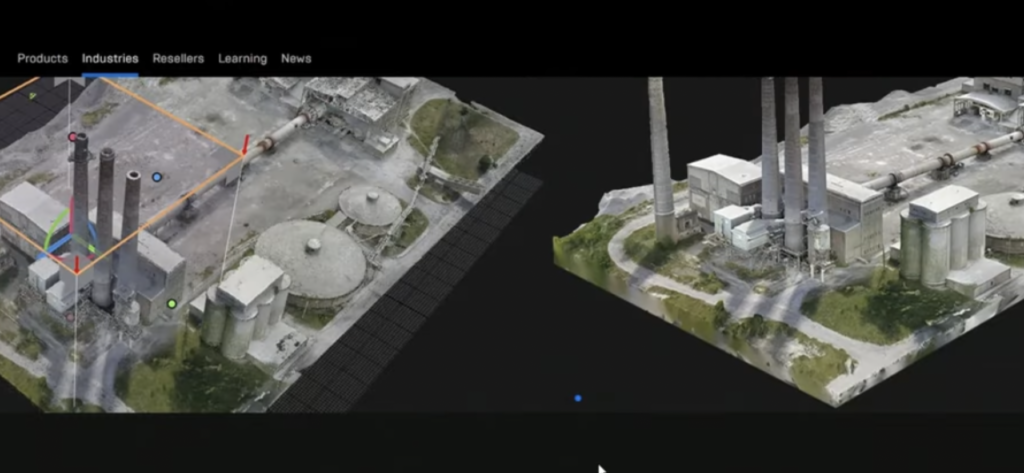Image resolution: width=1024 pixels, height=473 pixels.
Task: Grab the red arrow at box bottom corner
Action: click(76, 265)
